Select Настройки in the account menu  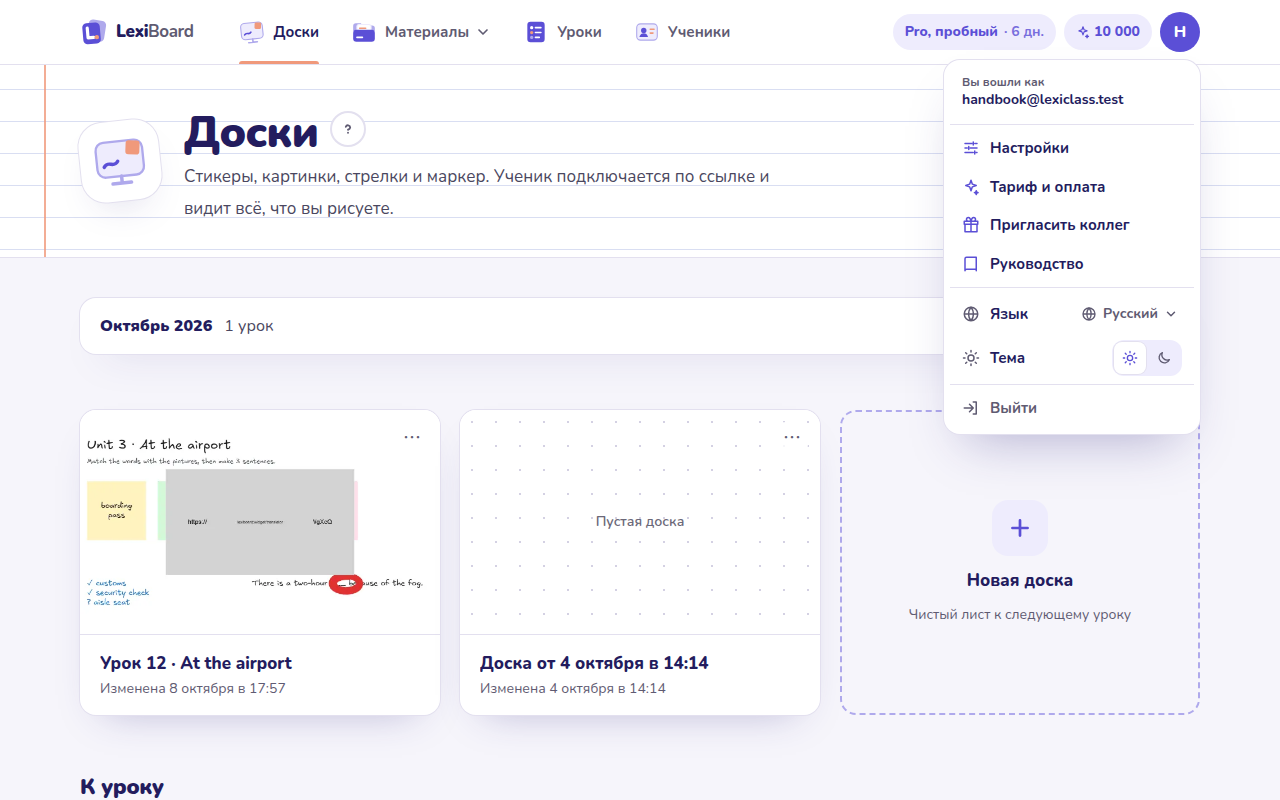(x=1071, y=148)
